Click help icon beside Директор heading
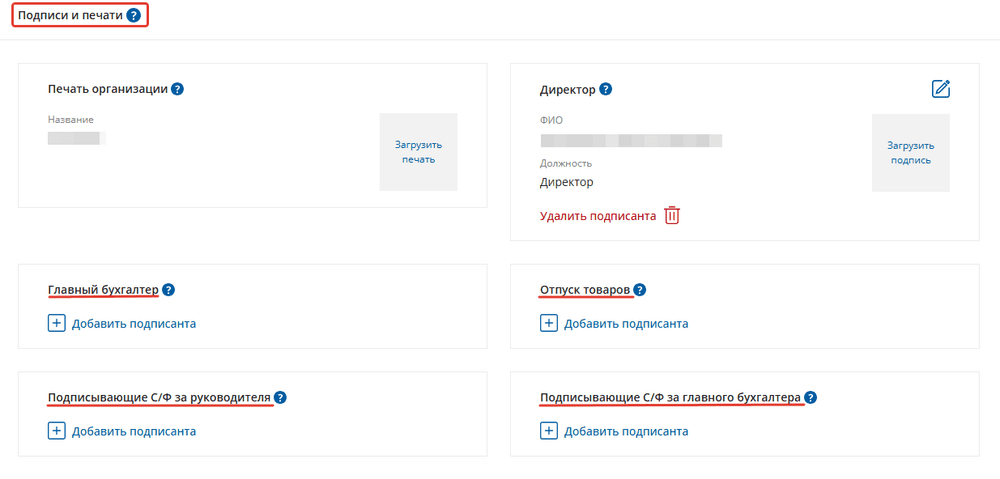This screenshot has height=479, width=1000. click(x=605, y=89)
